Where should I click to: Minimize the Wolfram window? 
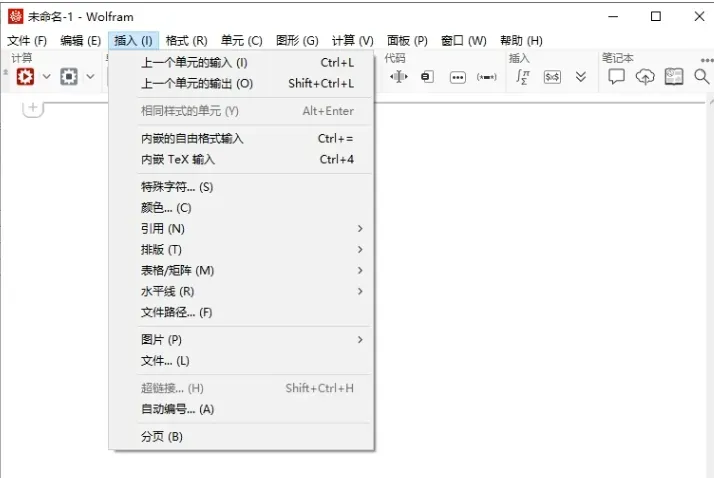[613, 16]
